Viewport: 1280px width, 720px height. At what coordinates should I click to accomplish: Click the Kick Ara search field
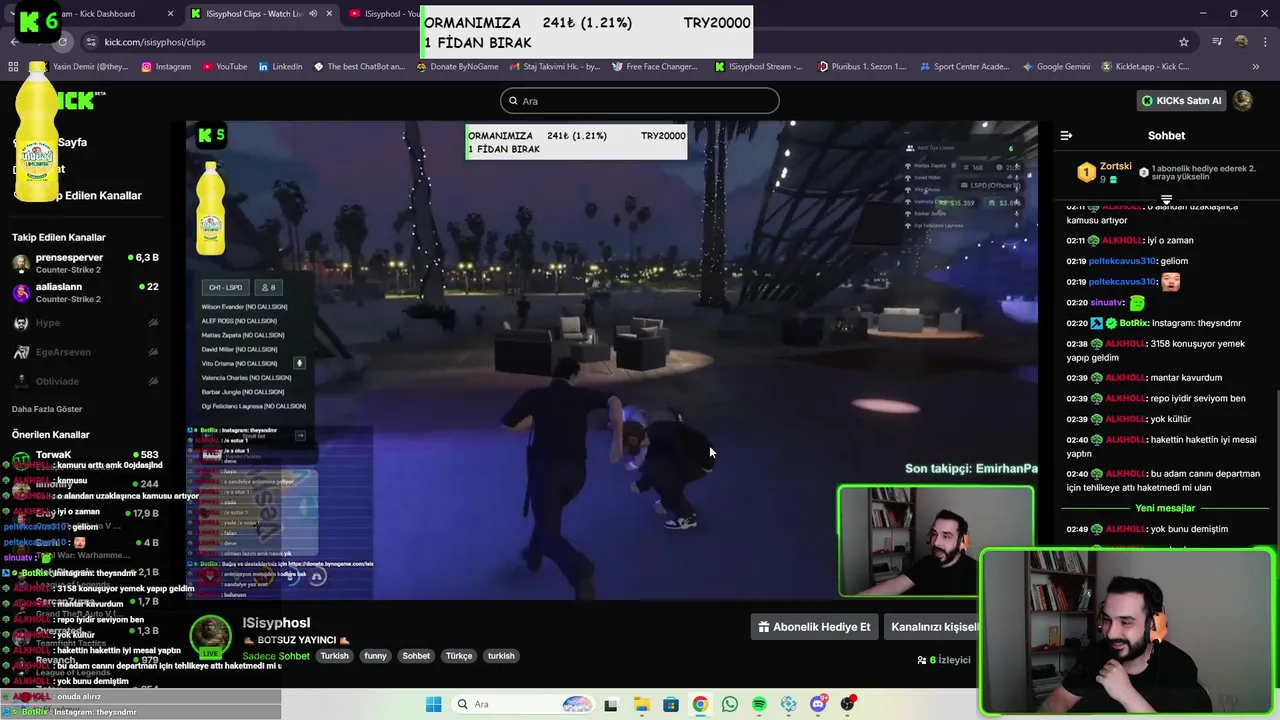640,101
